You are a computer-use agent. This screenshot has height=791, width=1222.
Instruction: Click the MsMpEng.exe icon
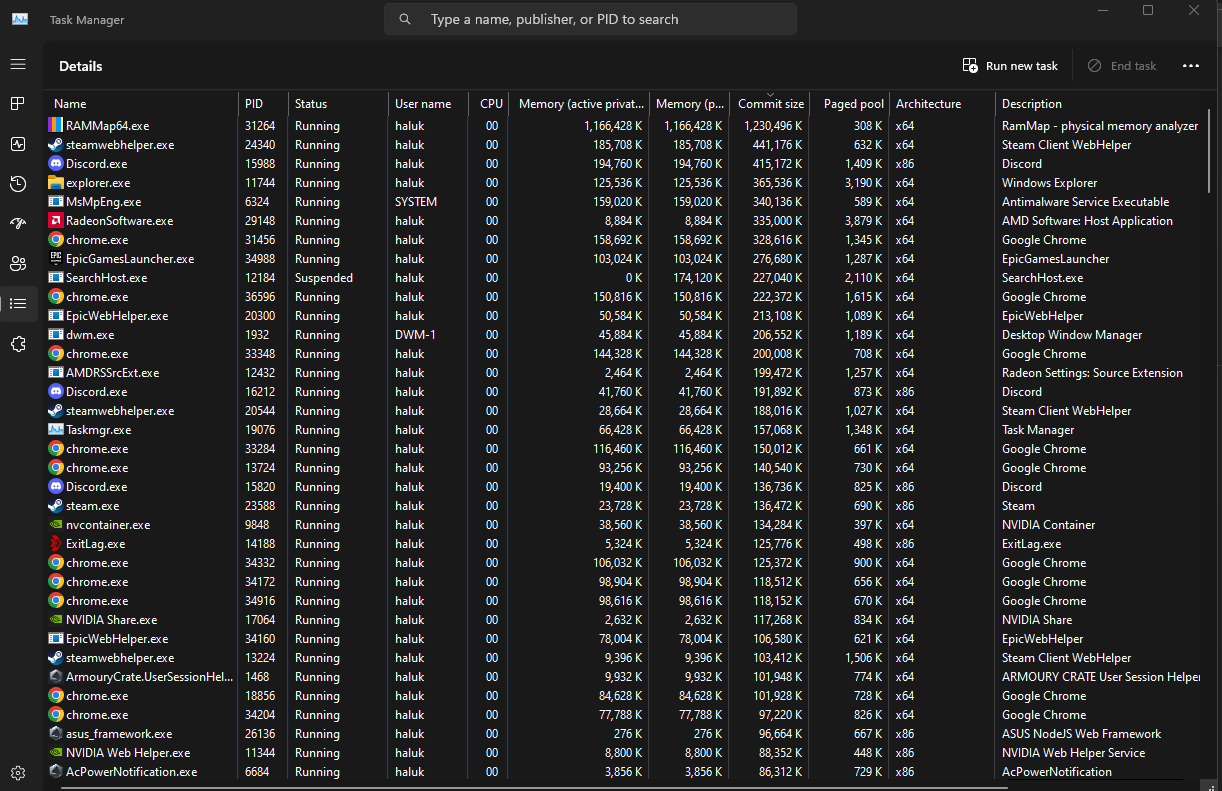tap(56, 202)
